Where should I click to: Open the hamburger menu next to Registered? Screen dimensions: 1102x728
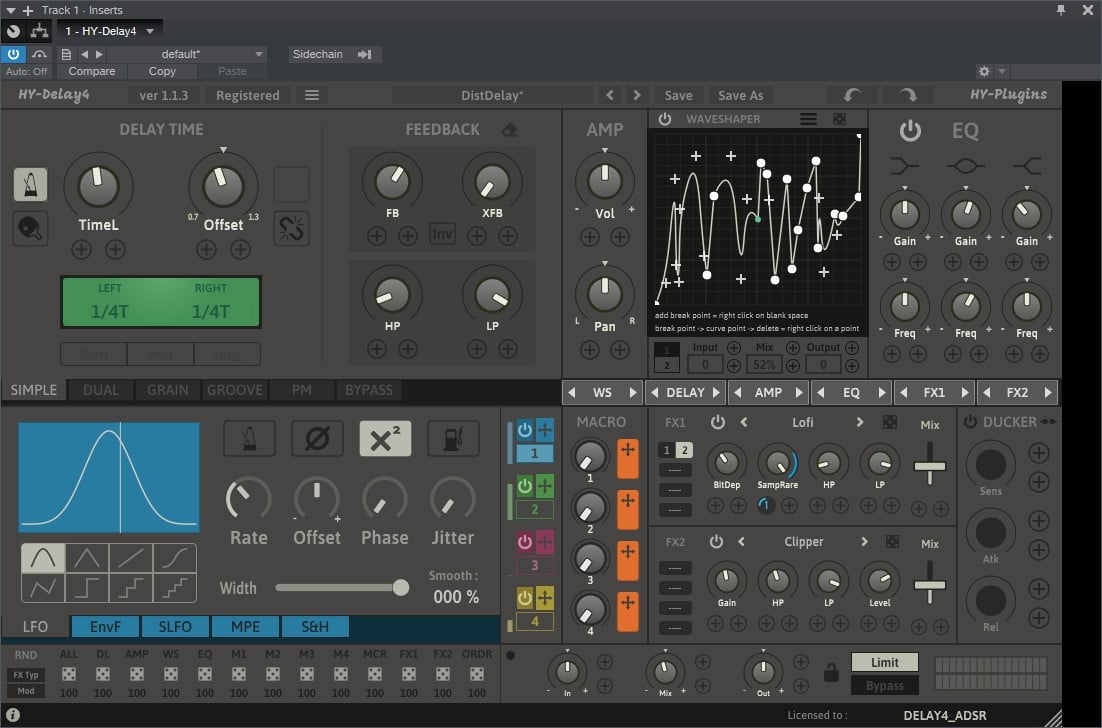pos(312,95)
